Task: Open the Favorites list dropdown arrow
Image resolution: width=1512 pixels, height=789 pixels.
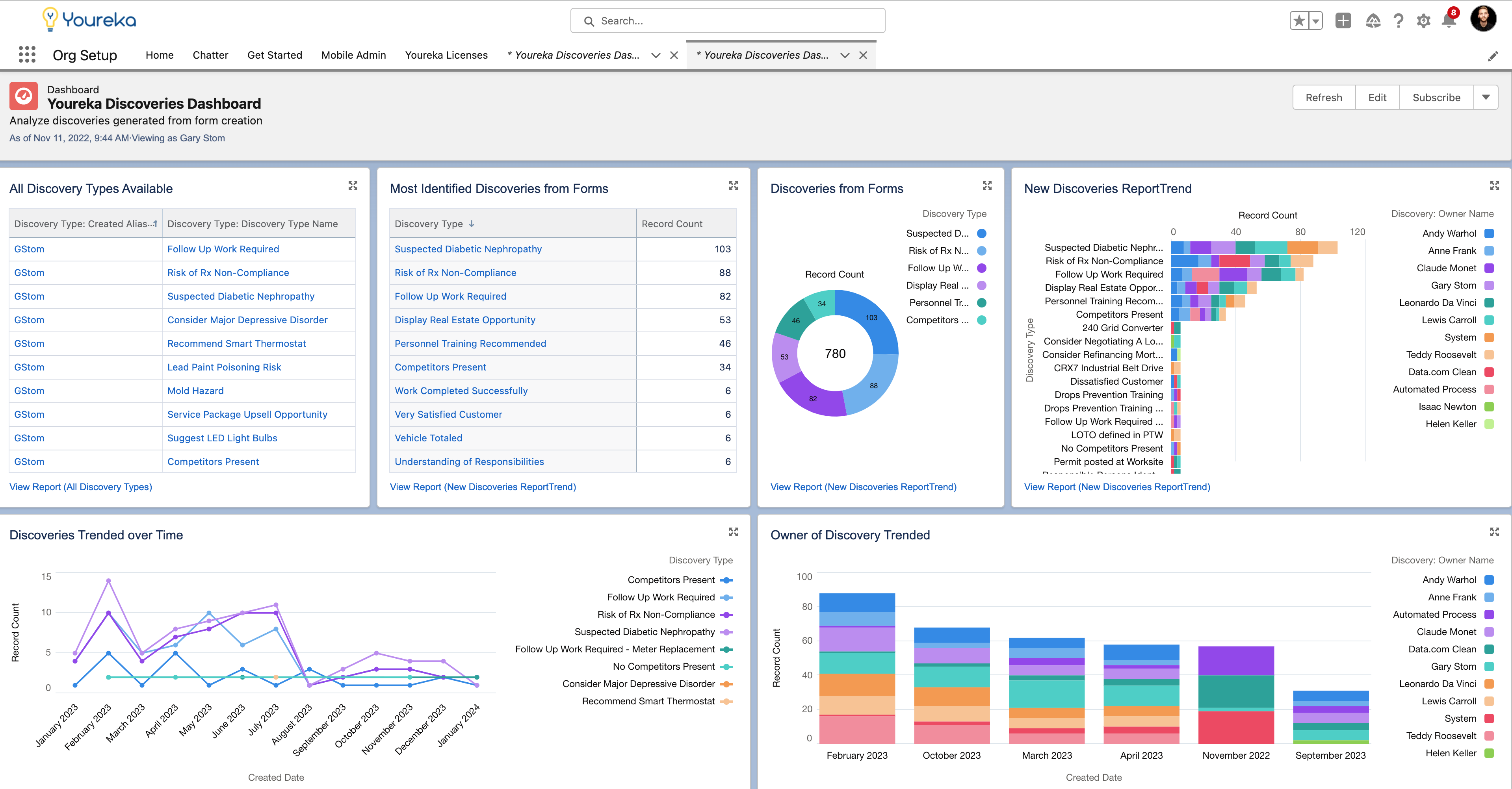Action: tap(1315, 21)
